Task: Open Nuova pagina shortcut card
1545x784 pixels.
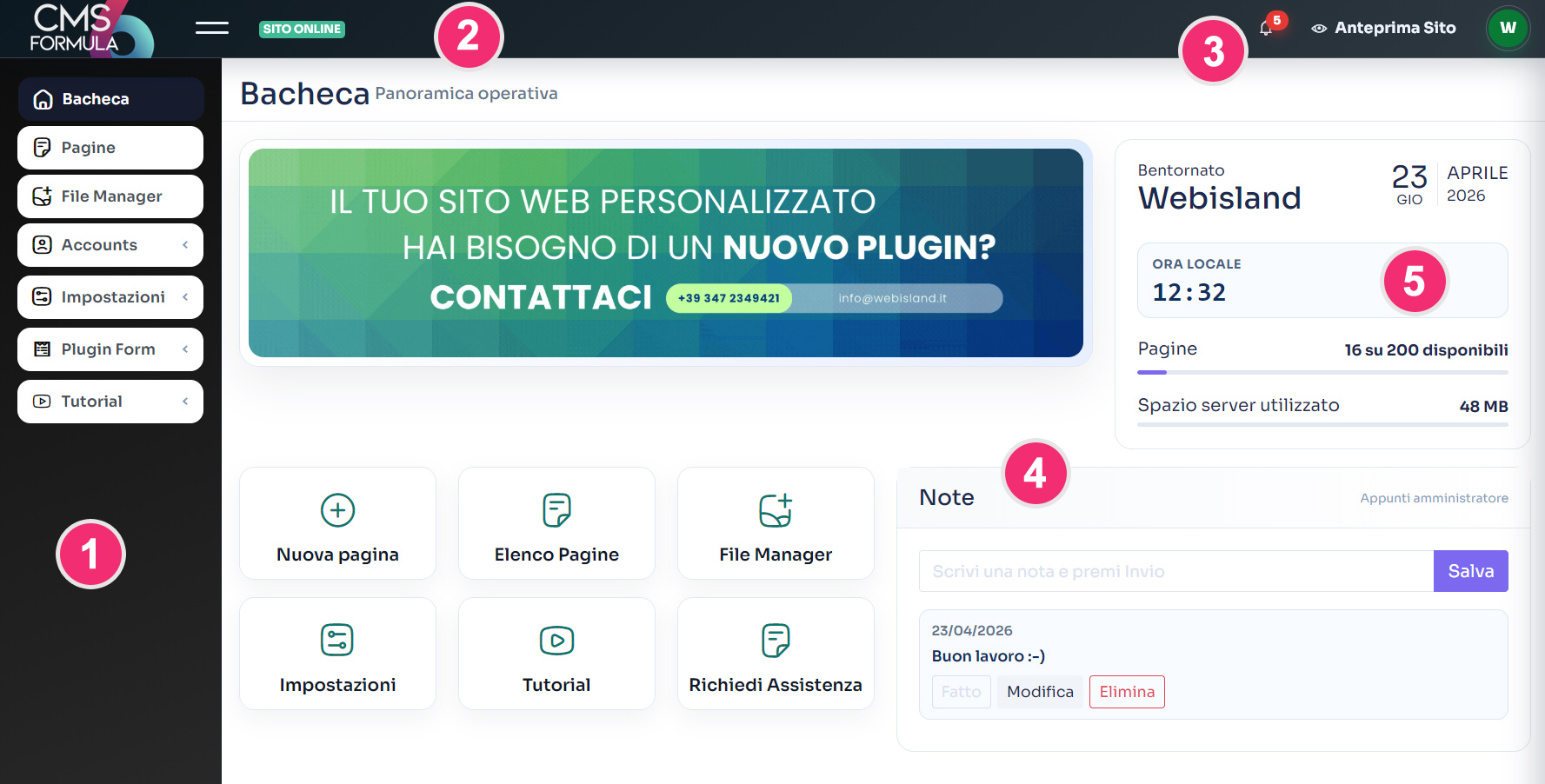Action: [337, 523]
